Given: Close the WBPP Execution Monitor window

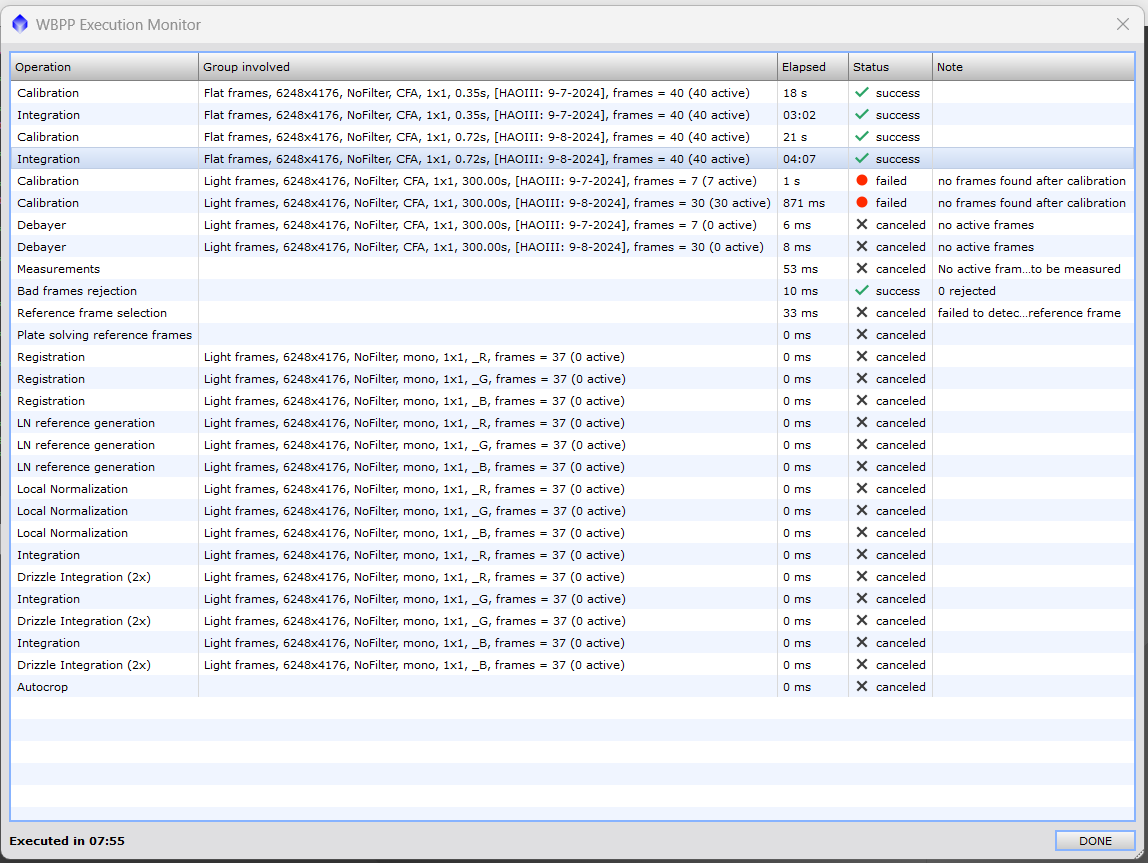Looking at the screenshot, I should coord(1122,24).
